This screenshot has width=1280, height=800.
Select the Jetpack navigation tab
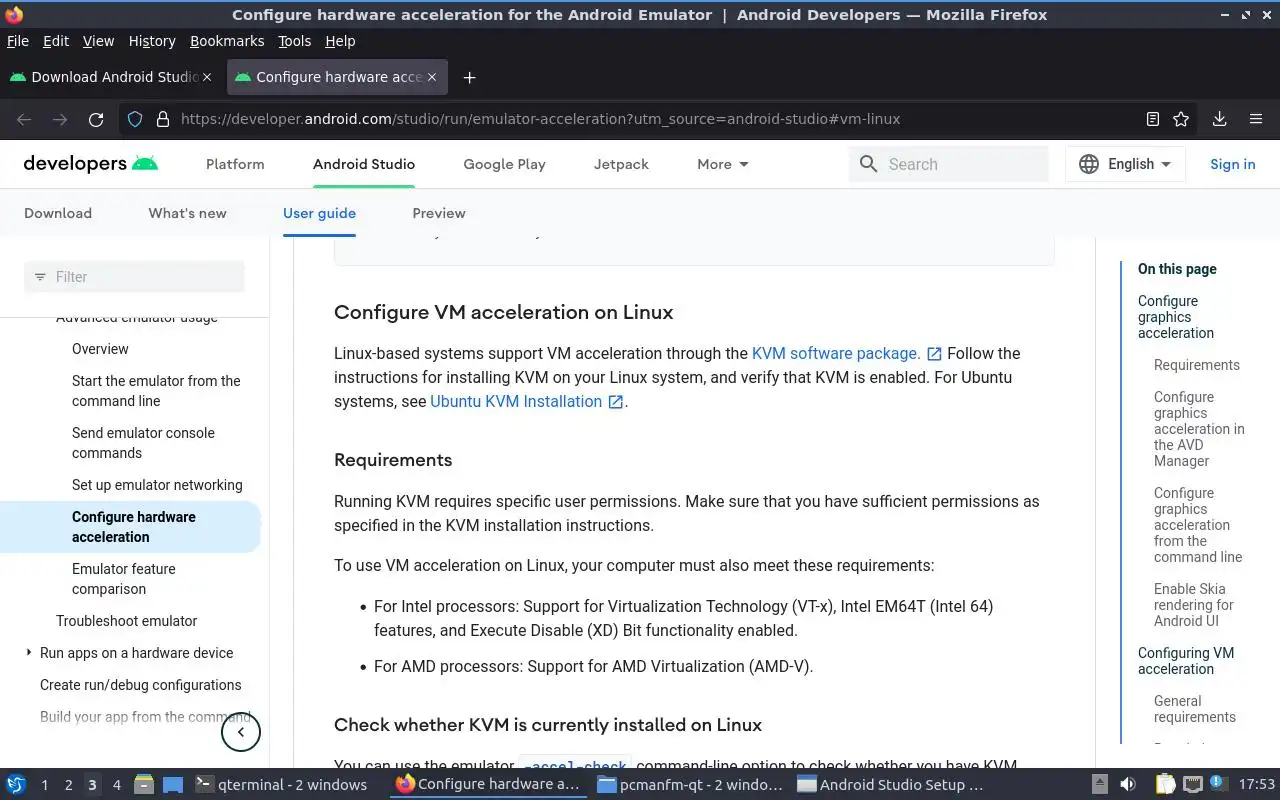(621, 164)
